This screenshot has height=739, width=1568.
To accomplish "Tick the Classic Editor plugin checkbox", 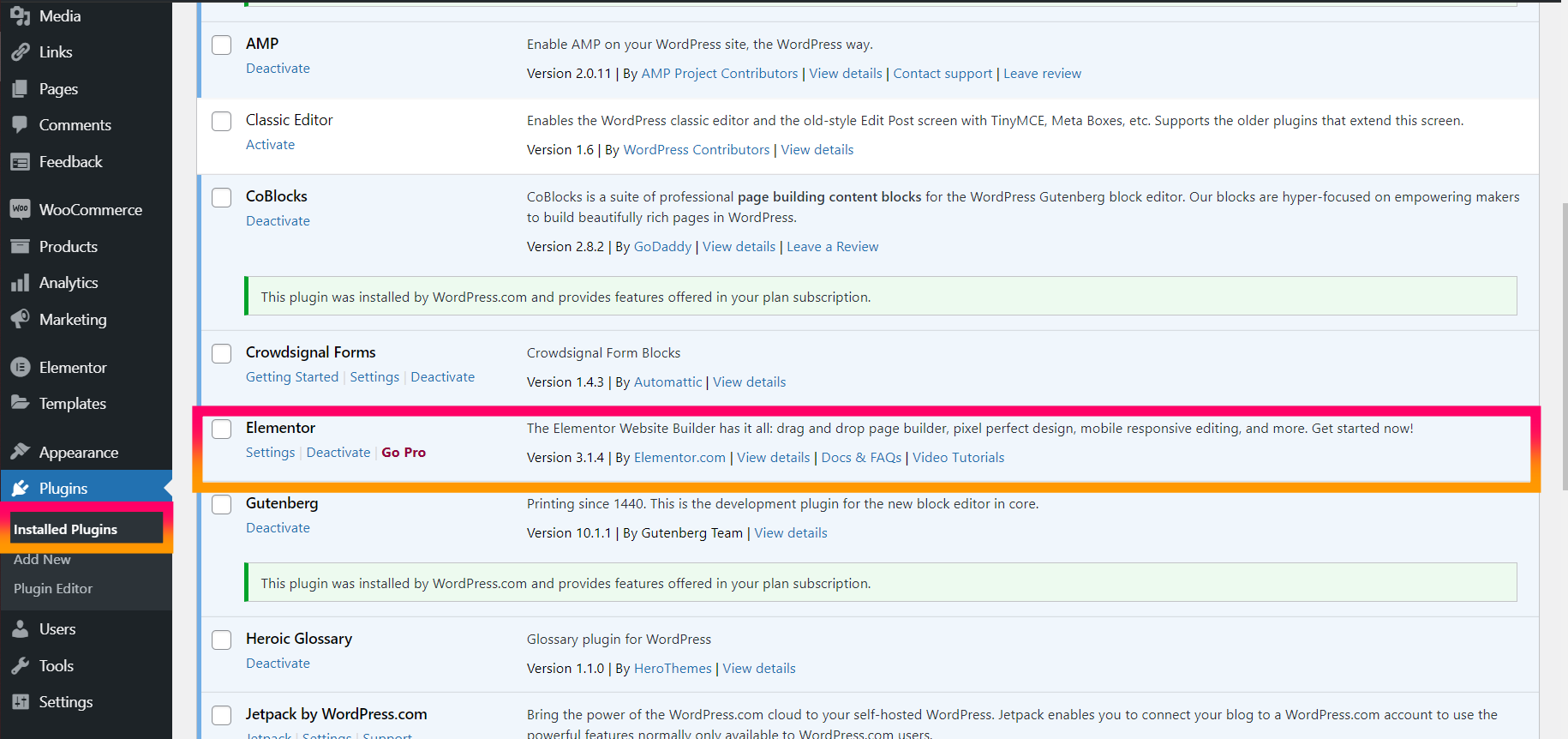I will click(222, 121).
